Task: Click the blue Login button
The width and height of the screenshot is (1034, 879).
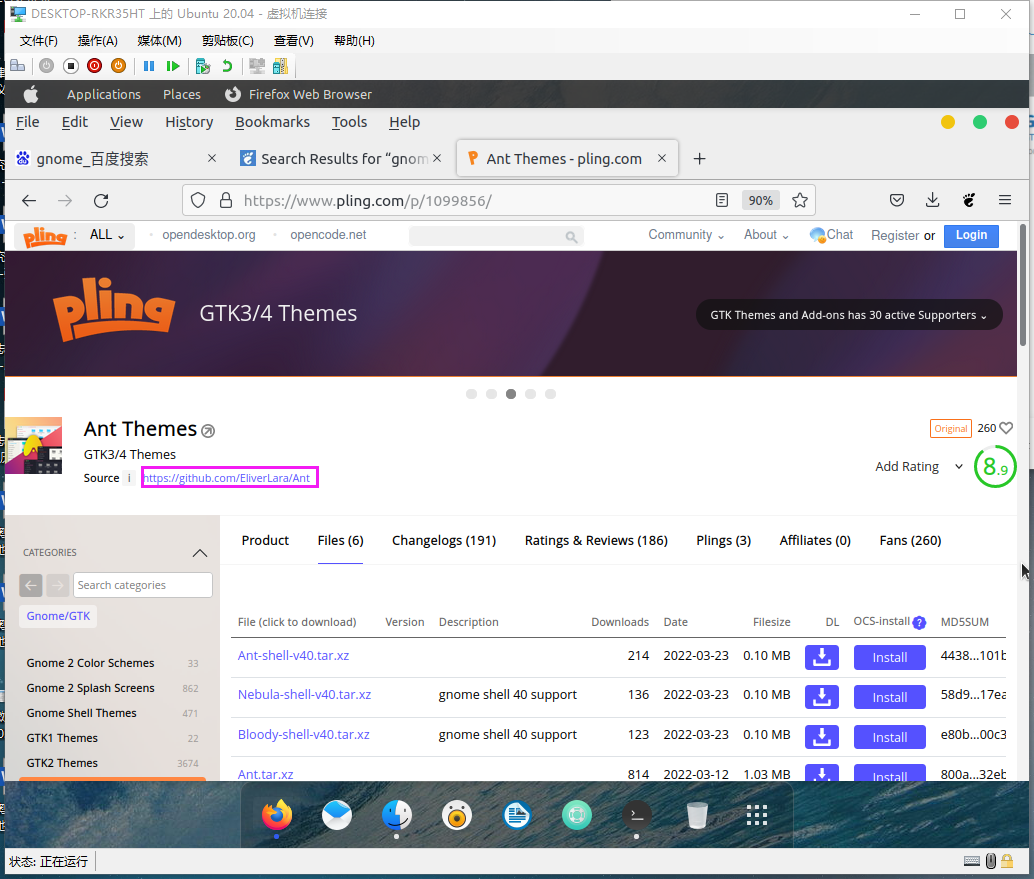Action: [971, 235]
